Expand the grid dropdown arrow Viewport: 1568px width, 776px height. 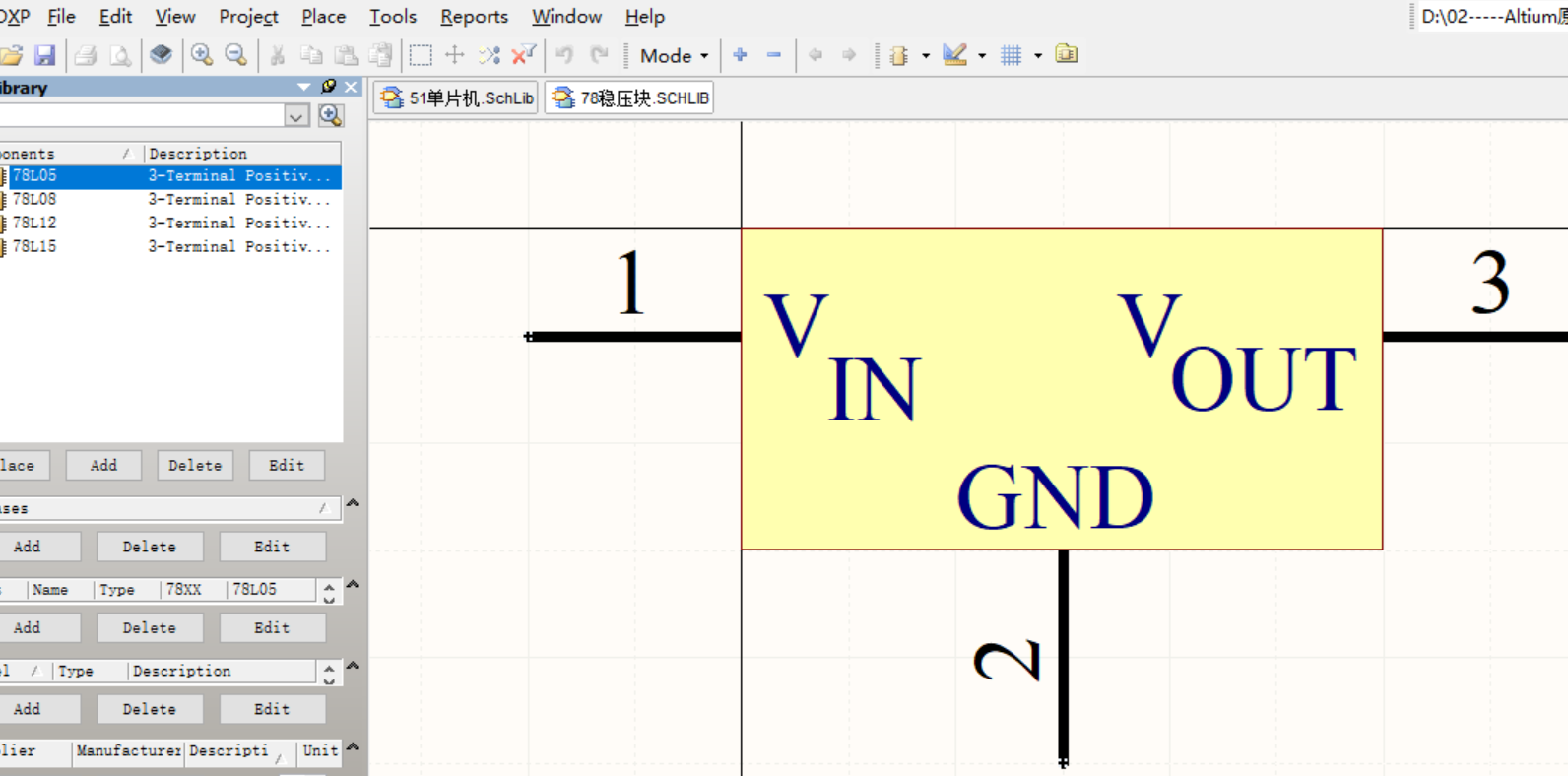[1038, 56]
